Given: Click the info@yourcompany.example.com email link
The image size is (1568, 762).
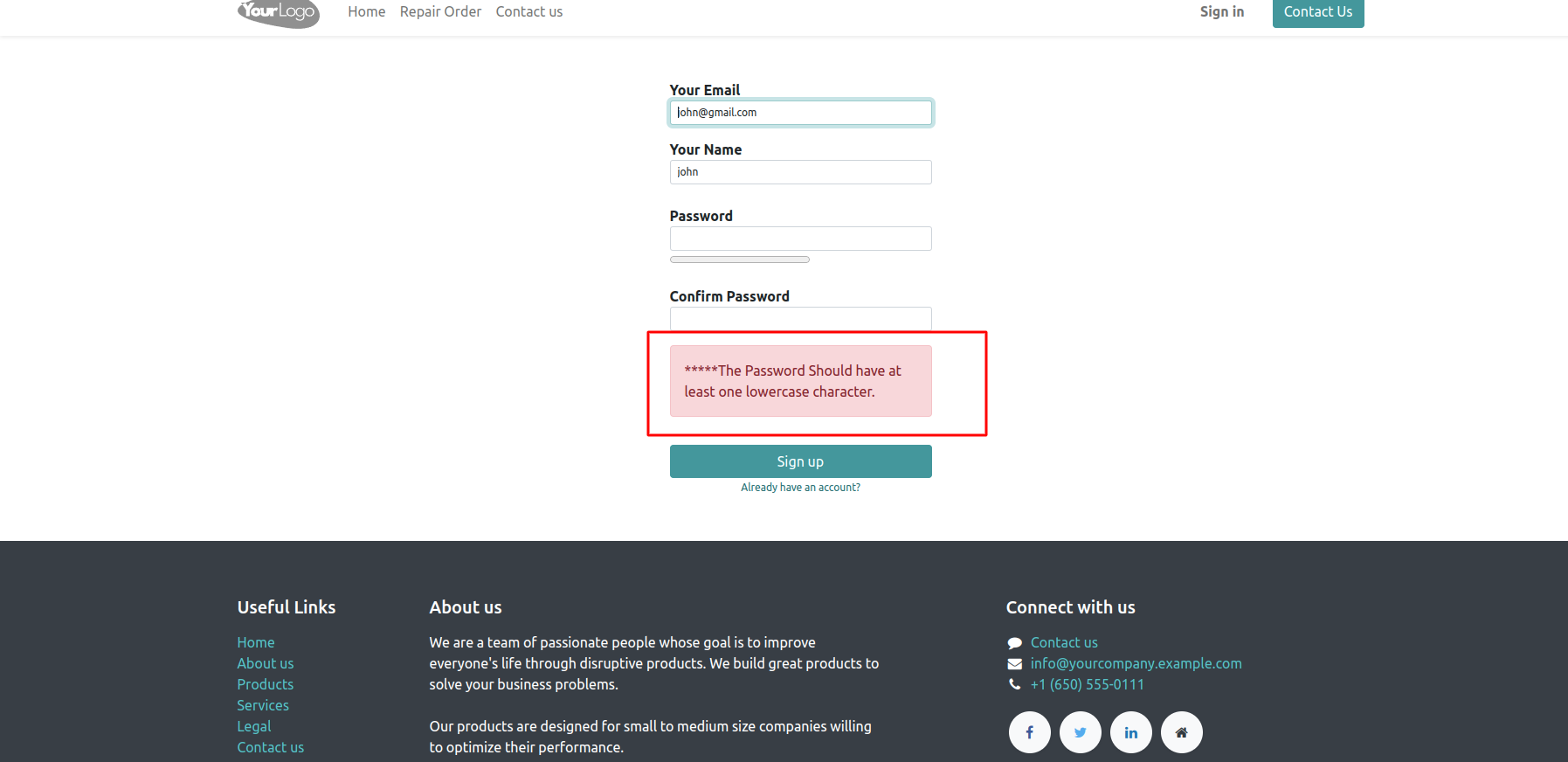Looking at the screenshot, I should 1136,664.
